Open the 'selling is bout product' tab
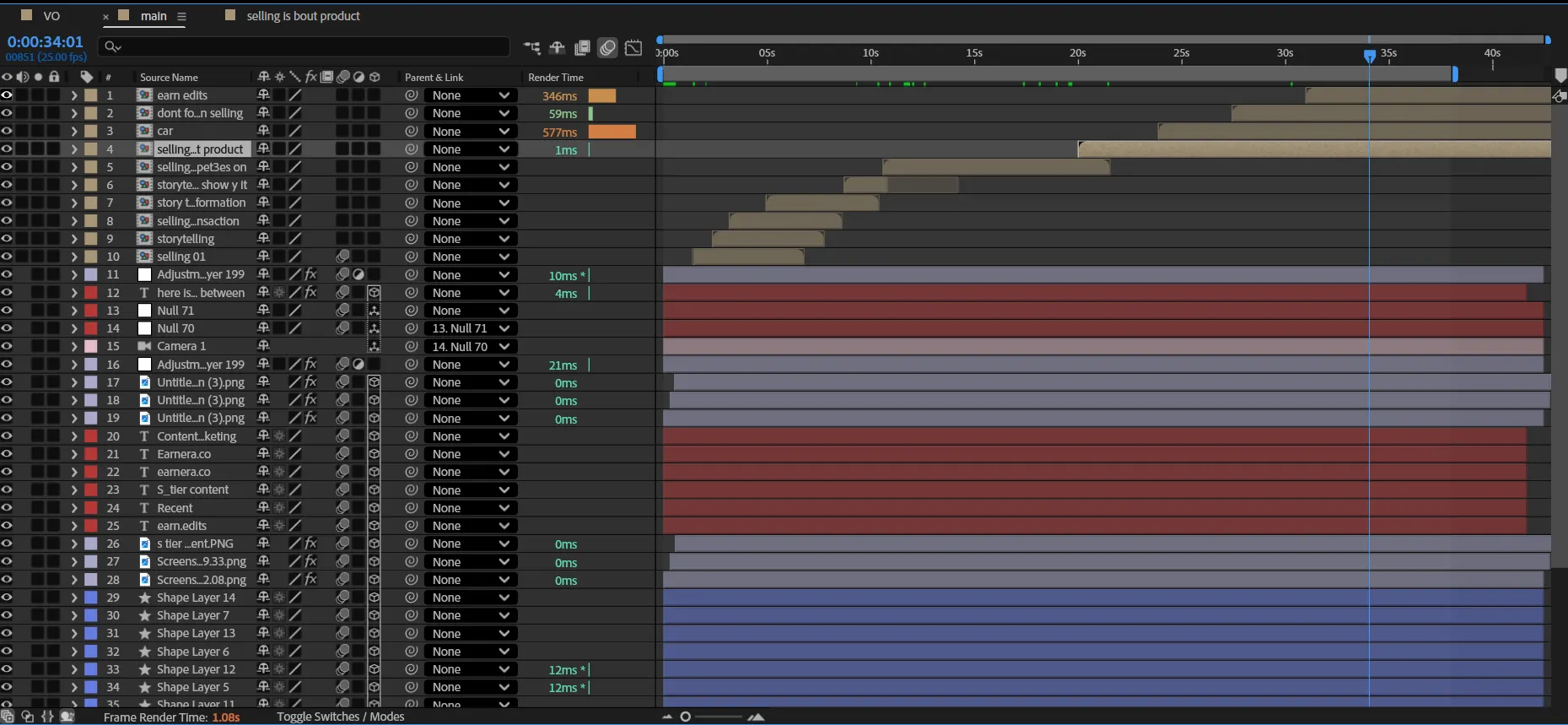1568x725 pixels. tap(302, 16)
